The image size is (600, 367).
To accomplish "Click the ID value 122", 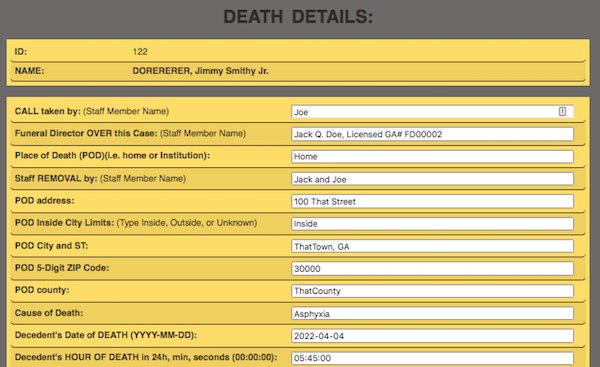I will point(140,52).
